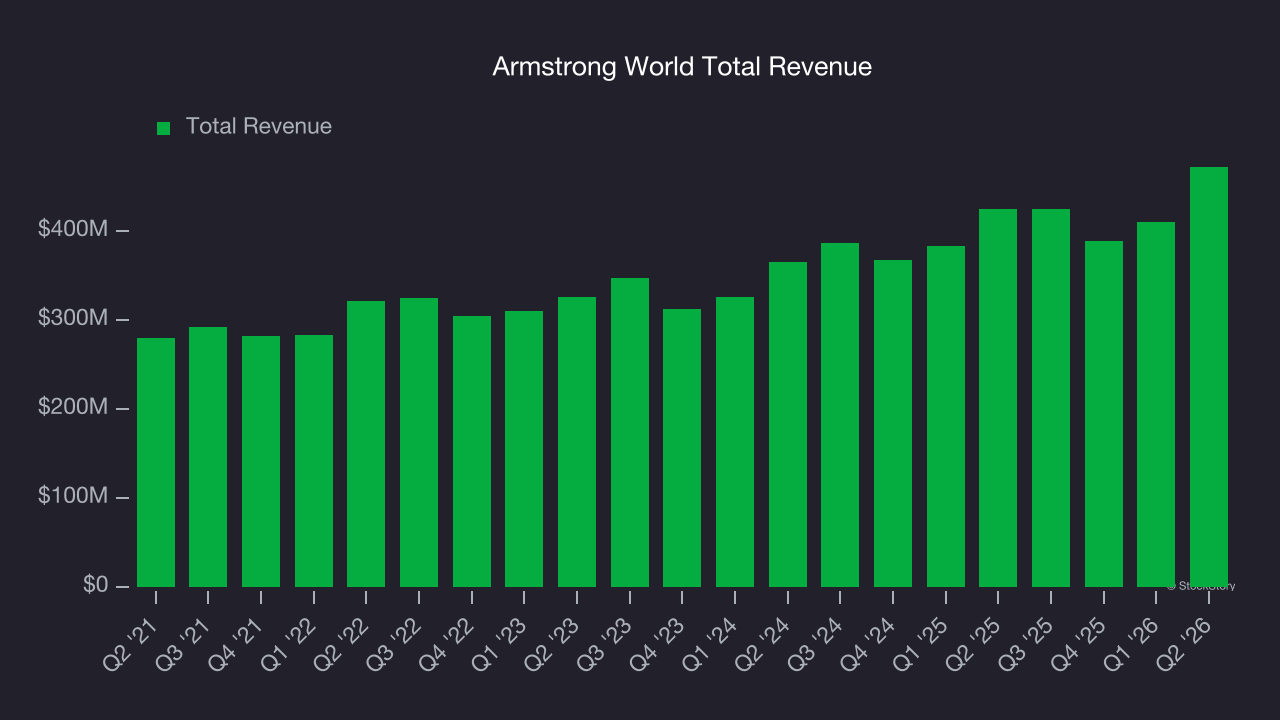Pick the Q1 '26 revenue bar
The width and height of the screenshot is (1280, 720).
[1156, 404]
